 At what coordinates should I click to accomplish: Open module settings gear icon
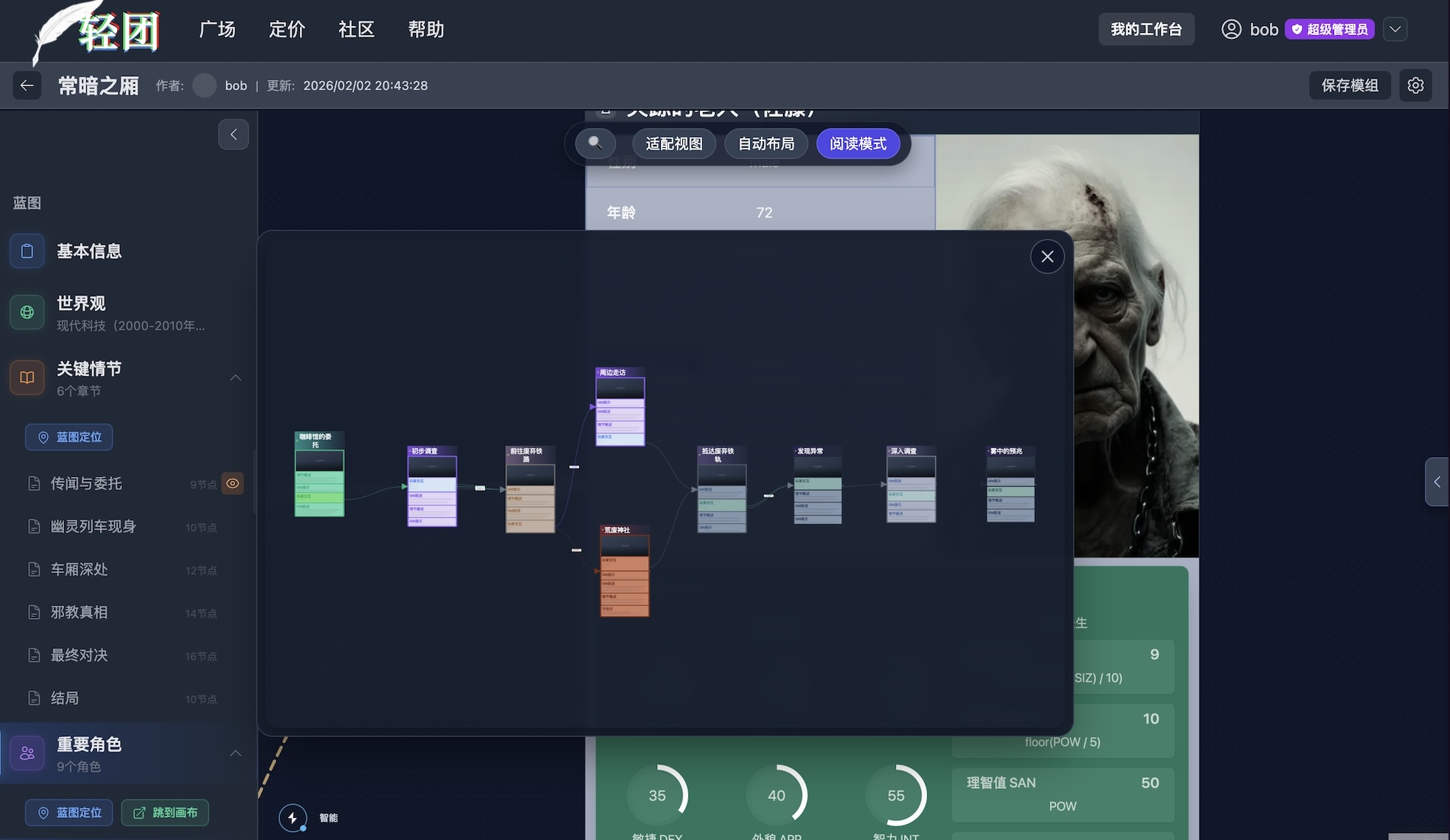[1415, 85]
